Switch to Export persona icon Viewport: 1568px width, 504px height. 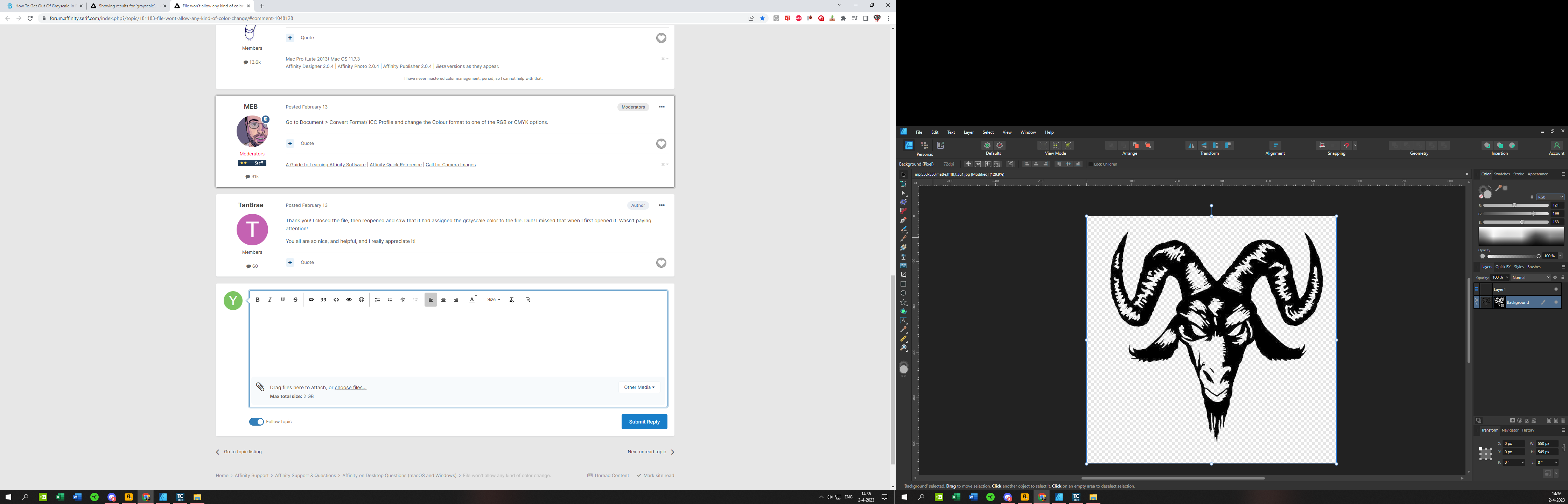tap(940, 146)
